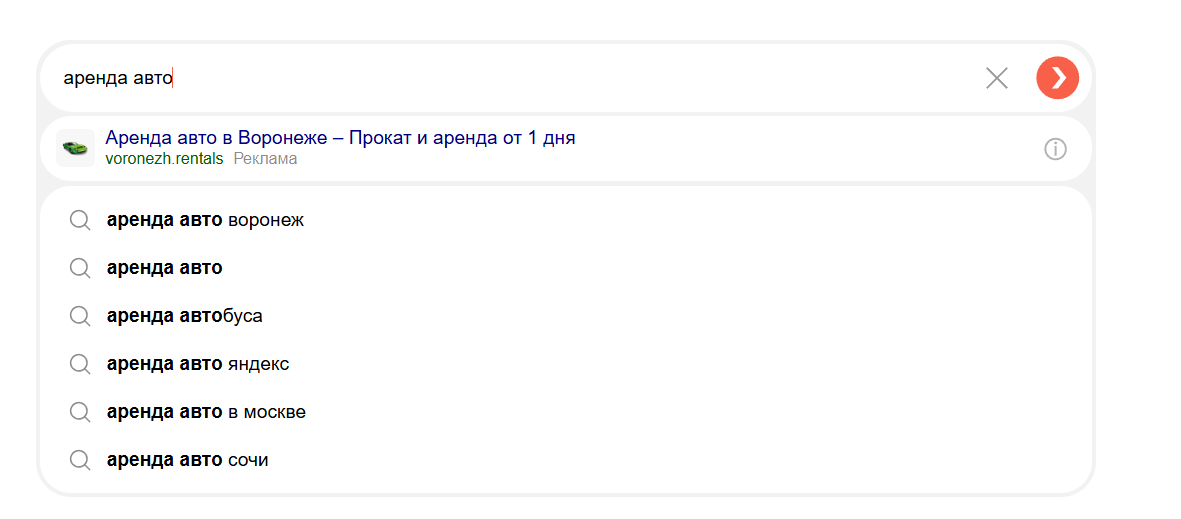Open the 'Аренда авто в Воронеже' ad link
This screenshot has width=1181, height=519.
click(x=340, y=138)
